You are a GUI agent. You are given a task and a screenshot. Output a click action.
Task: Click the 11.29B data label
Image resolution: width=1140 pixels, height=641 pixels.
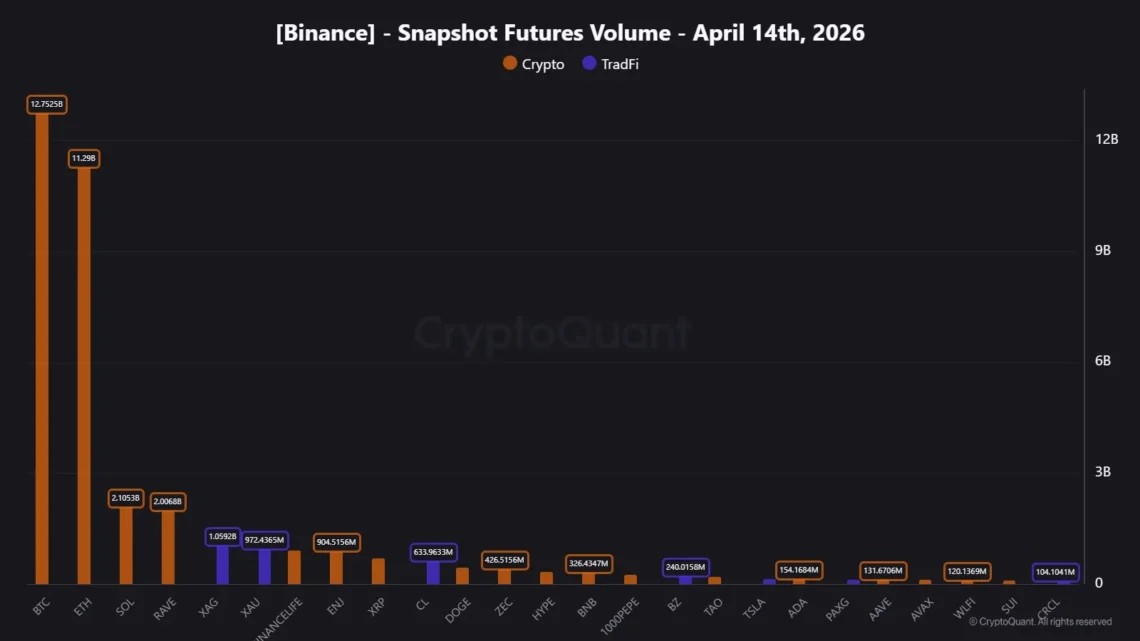pyautogui.click(x=84, y=158)
